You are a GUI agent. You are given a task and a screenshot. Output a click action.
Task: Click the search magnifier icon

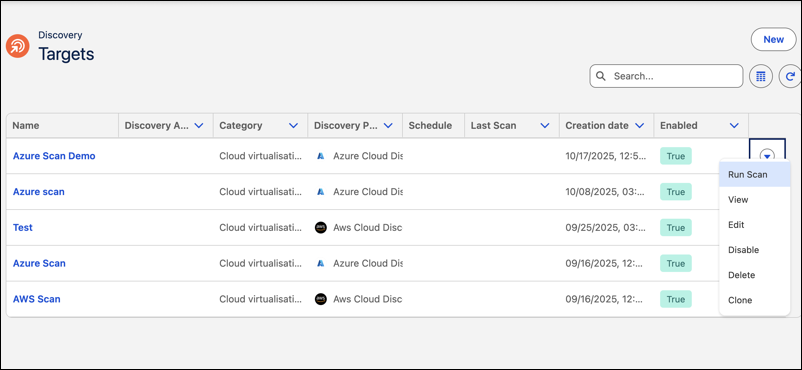[601, 76]
